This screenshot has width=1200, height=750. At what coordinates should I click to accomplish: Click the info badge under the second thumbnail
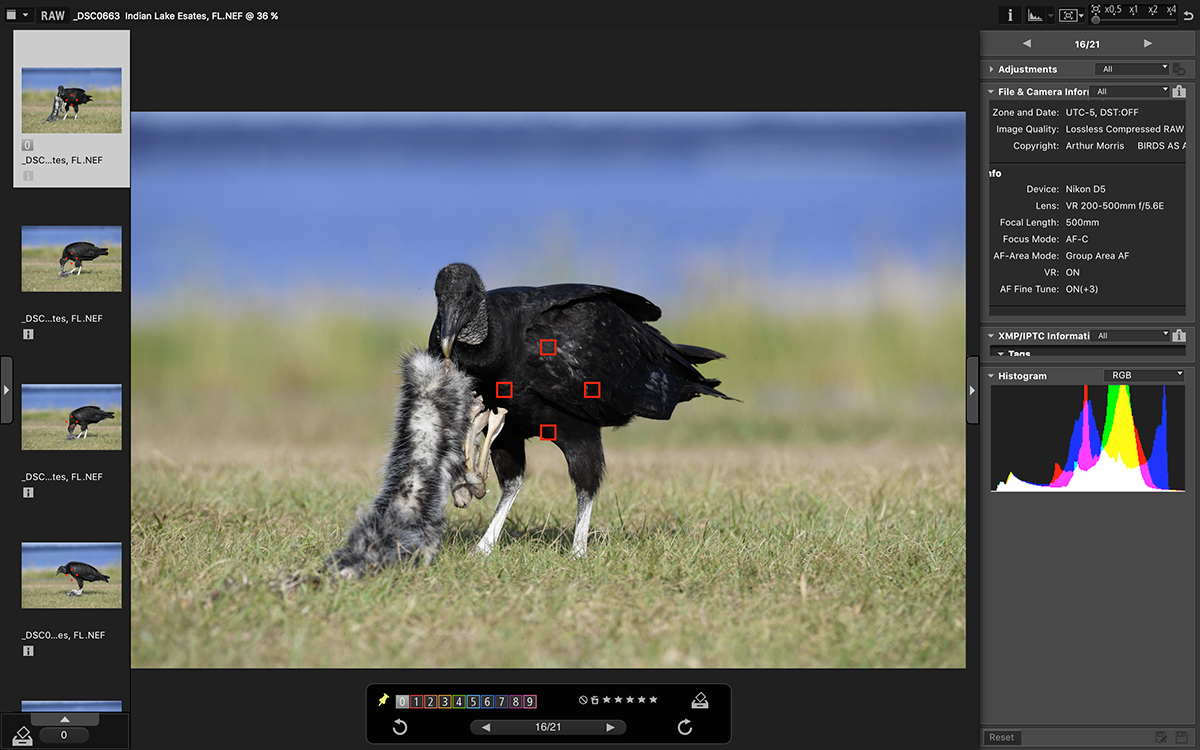pos(28,334)
